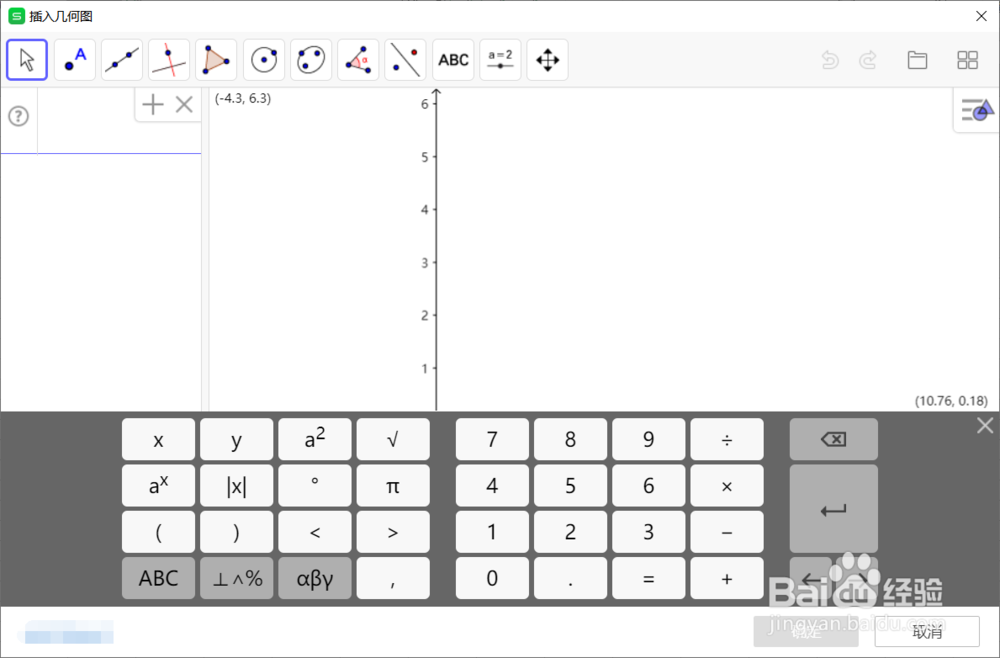This screenshot has height=658, width=1000.
Task: Select the Polygon tool
Action: point(216,60)
